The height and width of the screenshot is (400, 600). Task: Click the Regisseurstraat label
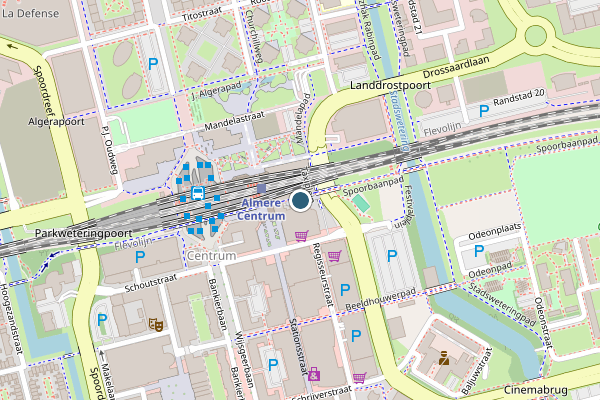coord(323,275)
